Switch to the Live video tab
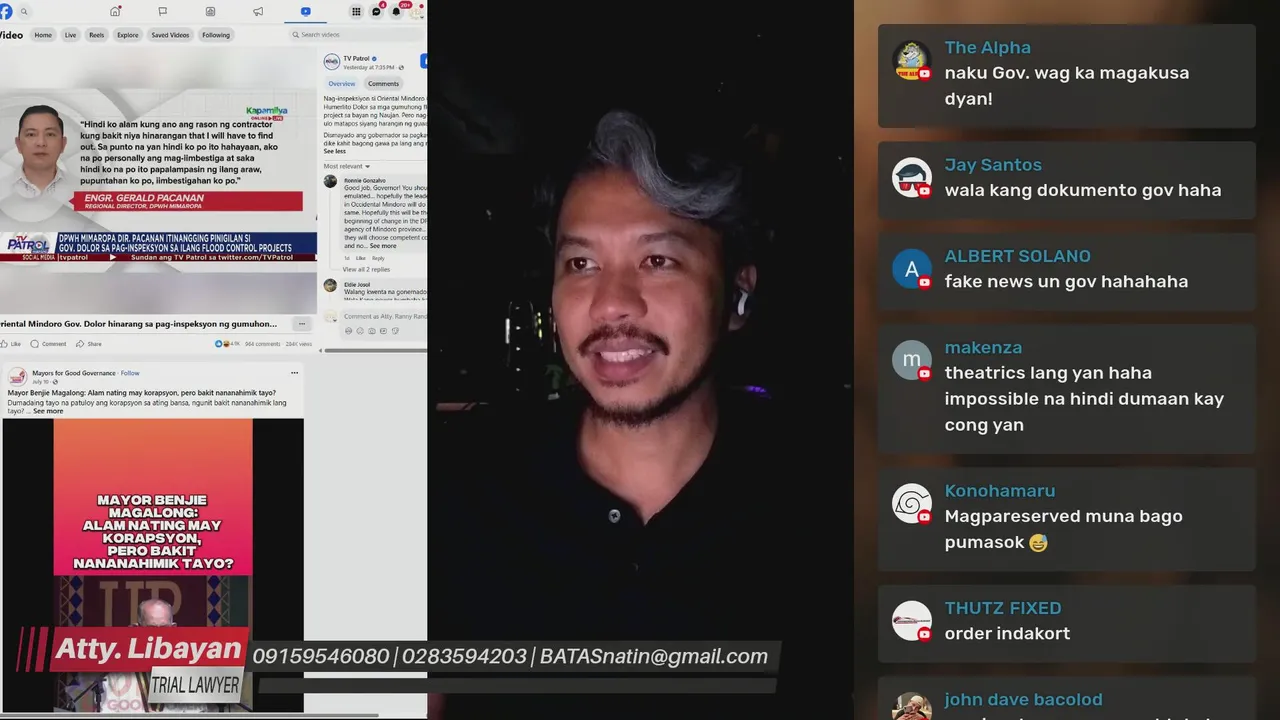This screenshot has width=1280, height=720. point(70,35)
